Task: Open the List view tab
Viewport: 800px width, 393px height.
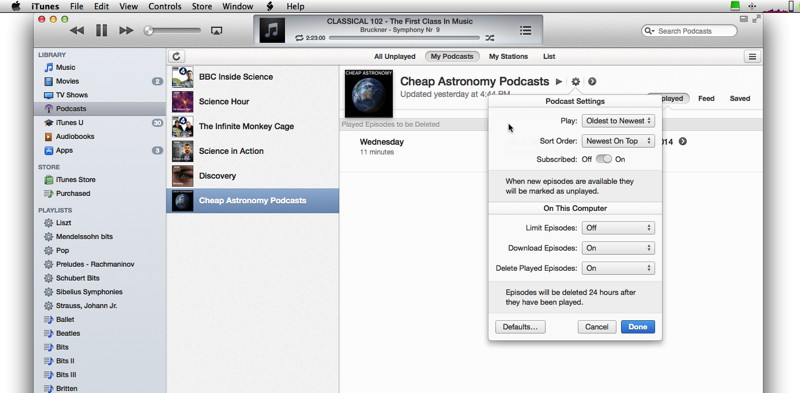Action: pos(549,57)
